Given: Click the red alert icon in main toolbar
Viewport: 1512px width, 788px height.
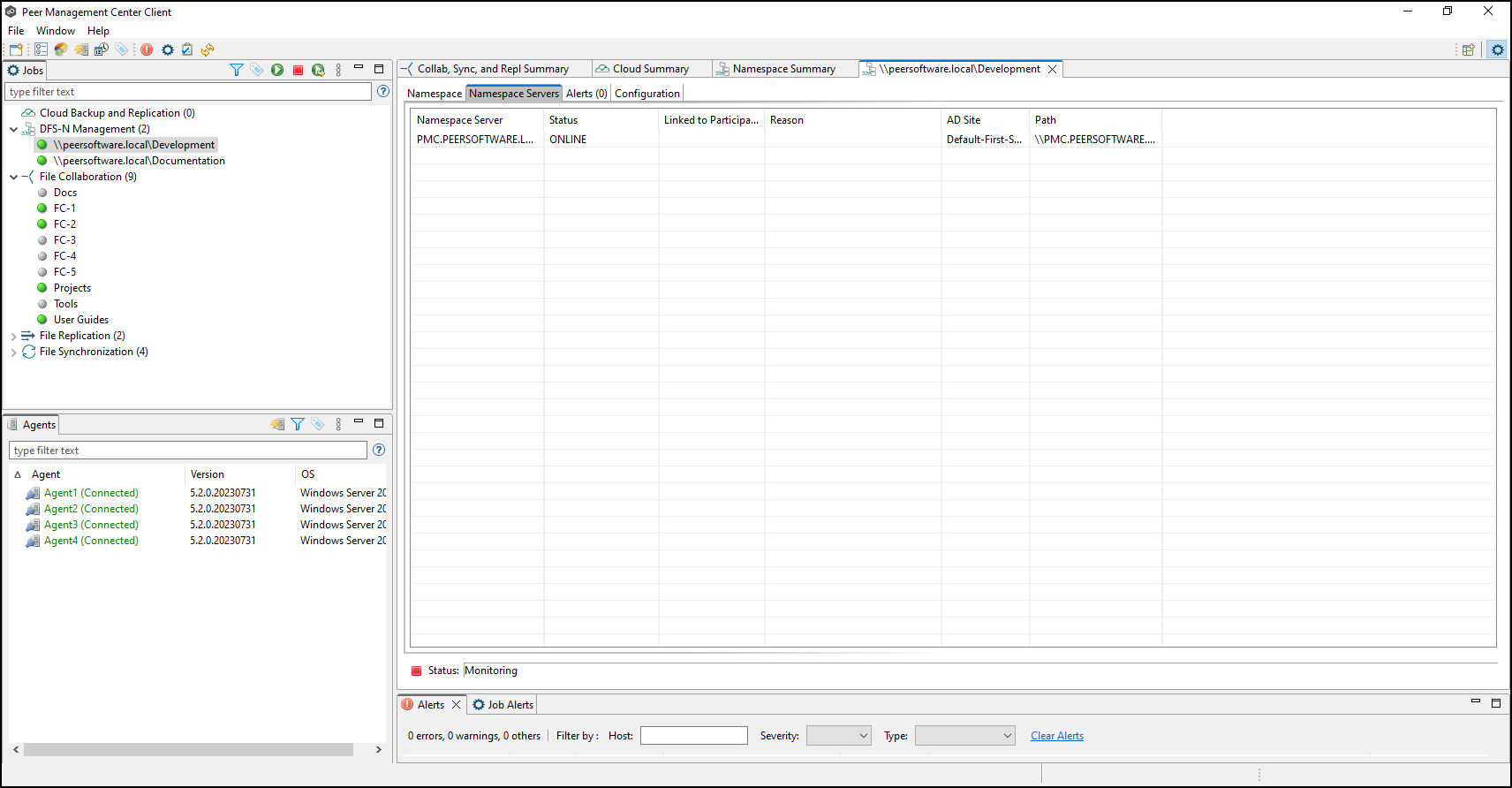Looking at the screenshot, I should [x=147, y=49].
